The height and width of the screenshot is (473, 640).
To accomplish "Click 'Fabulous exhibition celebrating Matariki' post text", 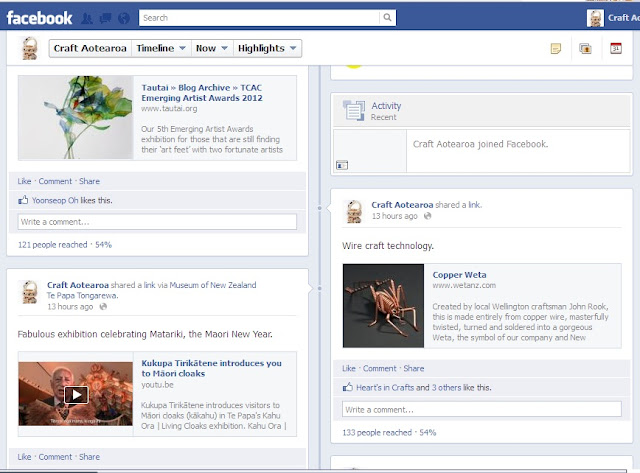I will (145, 334).
